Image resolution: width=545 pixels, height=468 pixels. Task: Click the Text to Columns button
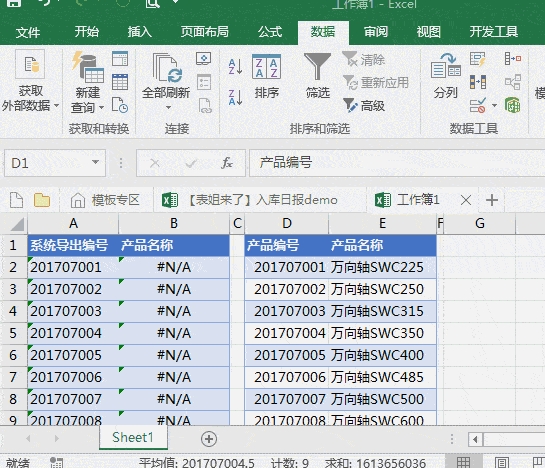coord(446,76)
